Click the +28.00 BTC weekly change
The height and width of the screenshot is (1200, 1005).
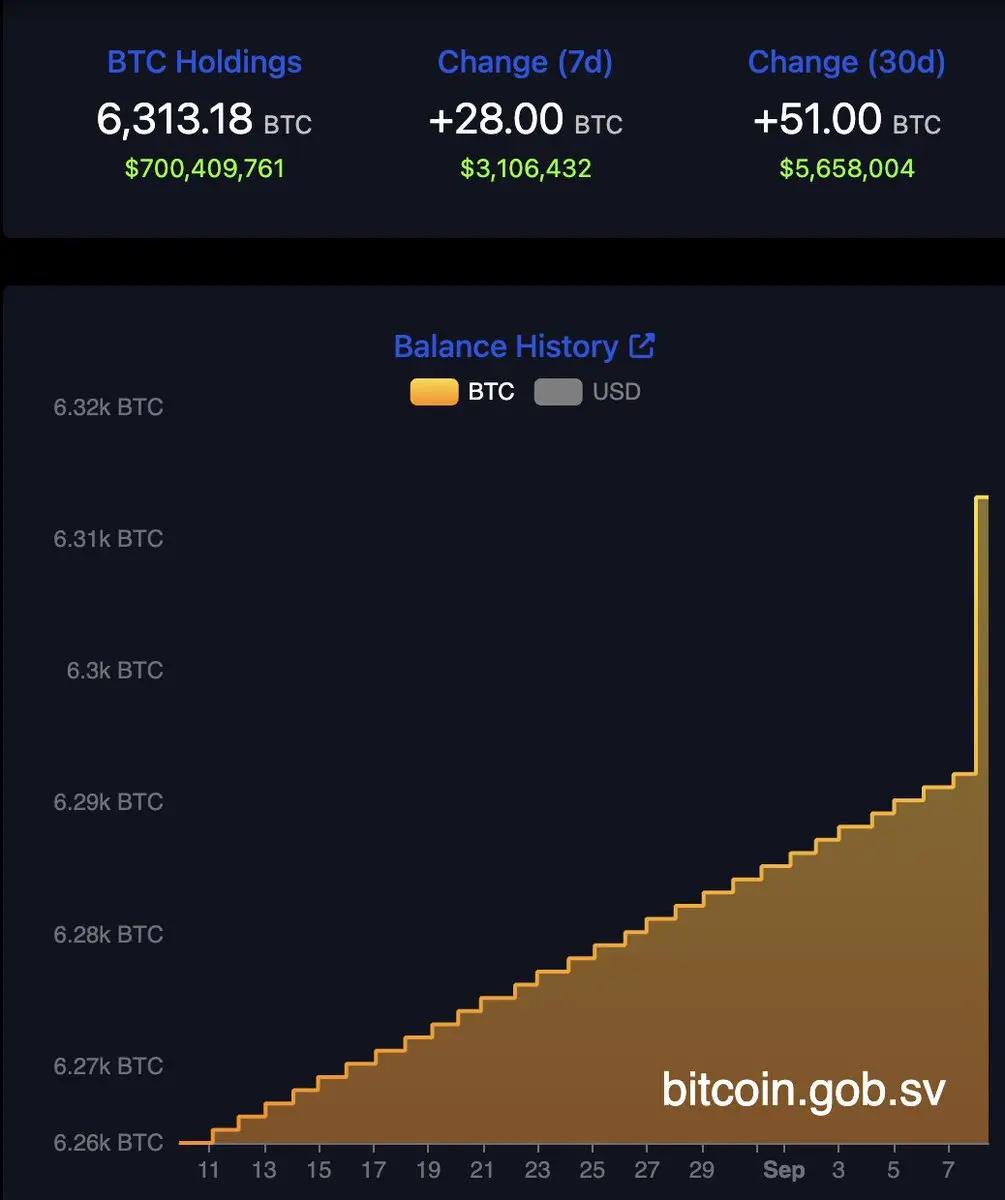pyautogui.click(x=525, y=121)
